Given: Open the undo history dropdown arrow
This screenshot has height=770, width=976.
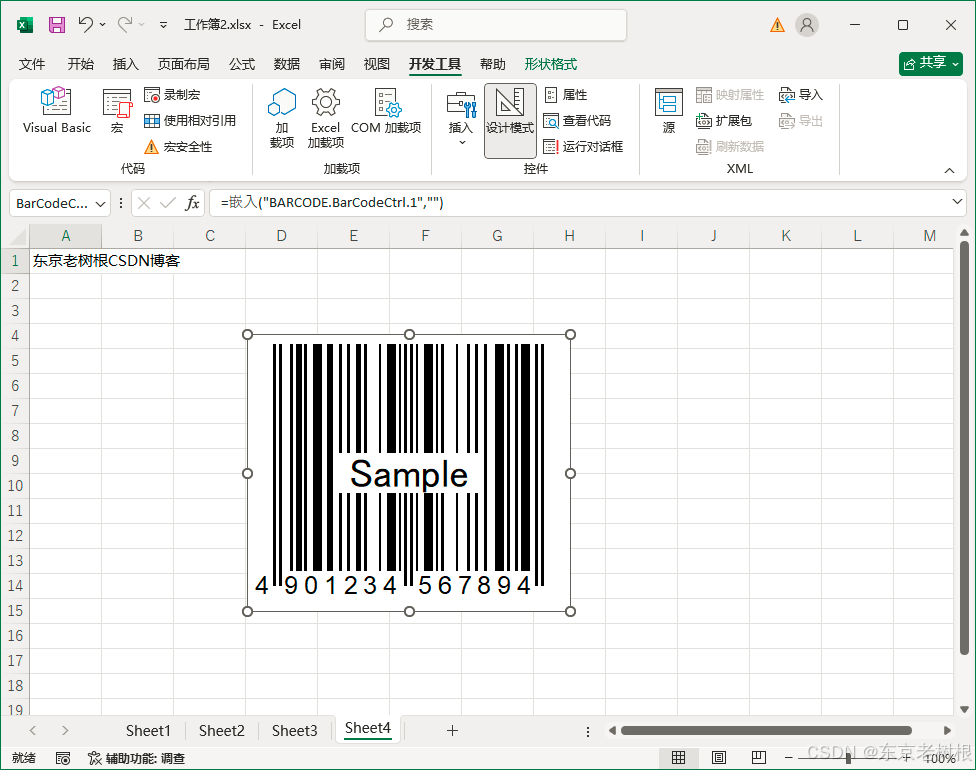Looking at the screenshot, I should coord(103,25).
